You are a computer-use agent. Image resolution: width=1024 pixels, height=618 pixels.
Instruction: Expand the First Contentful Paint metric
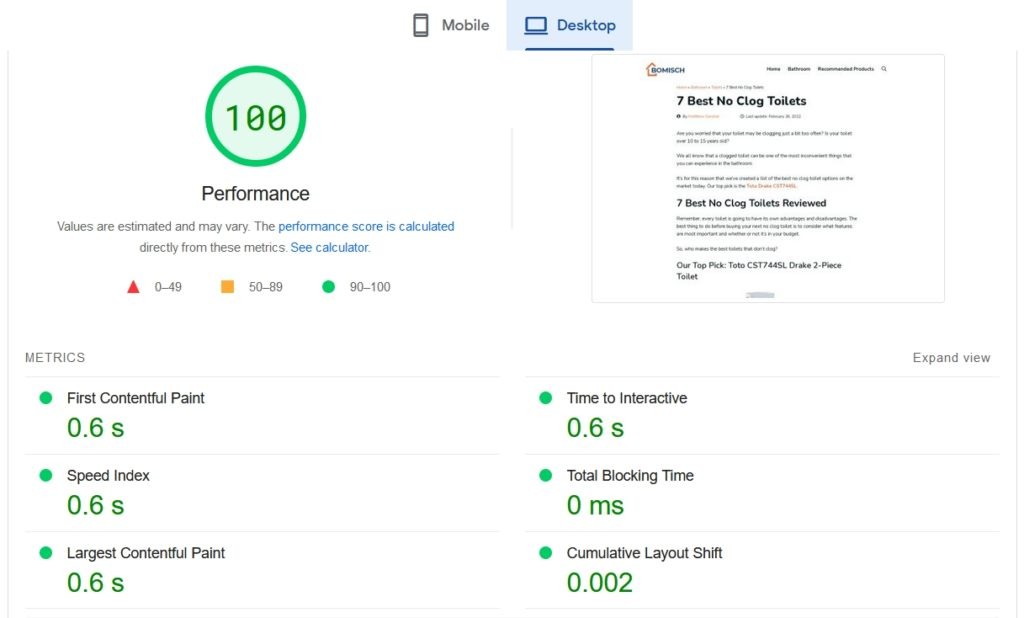(x=135, y=398)
